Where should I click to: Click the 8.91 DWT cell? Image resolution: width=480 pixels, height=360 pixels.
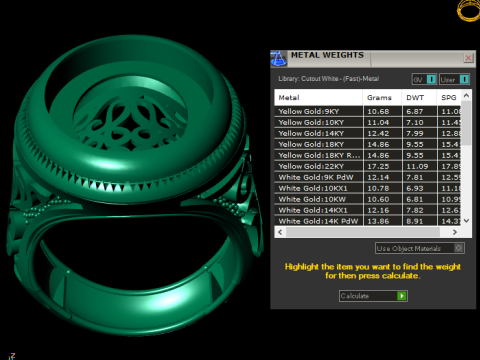[419, 221]
